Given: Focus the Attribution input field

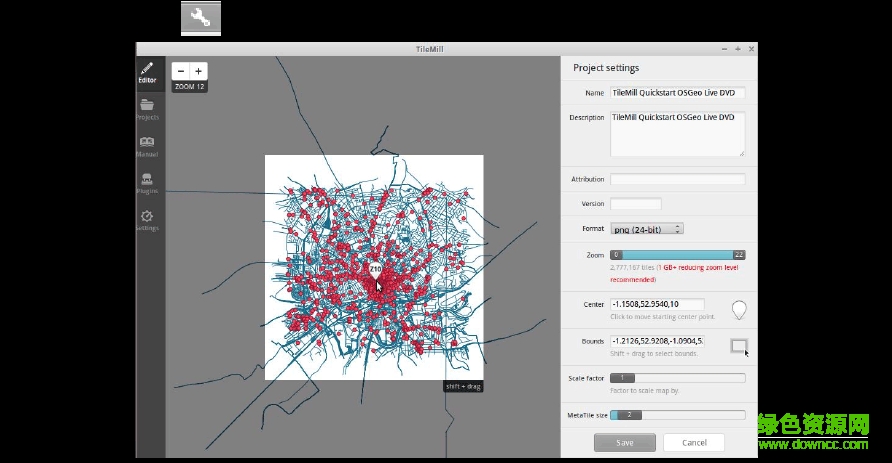Looking at the screenshot, I should [678, 180].
